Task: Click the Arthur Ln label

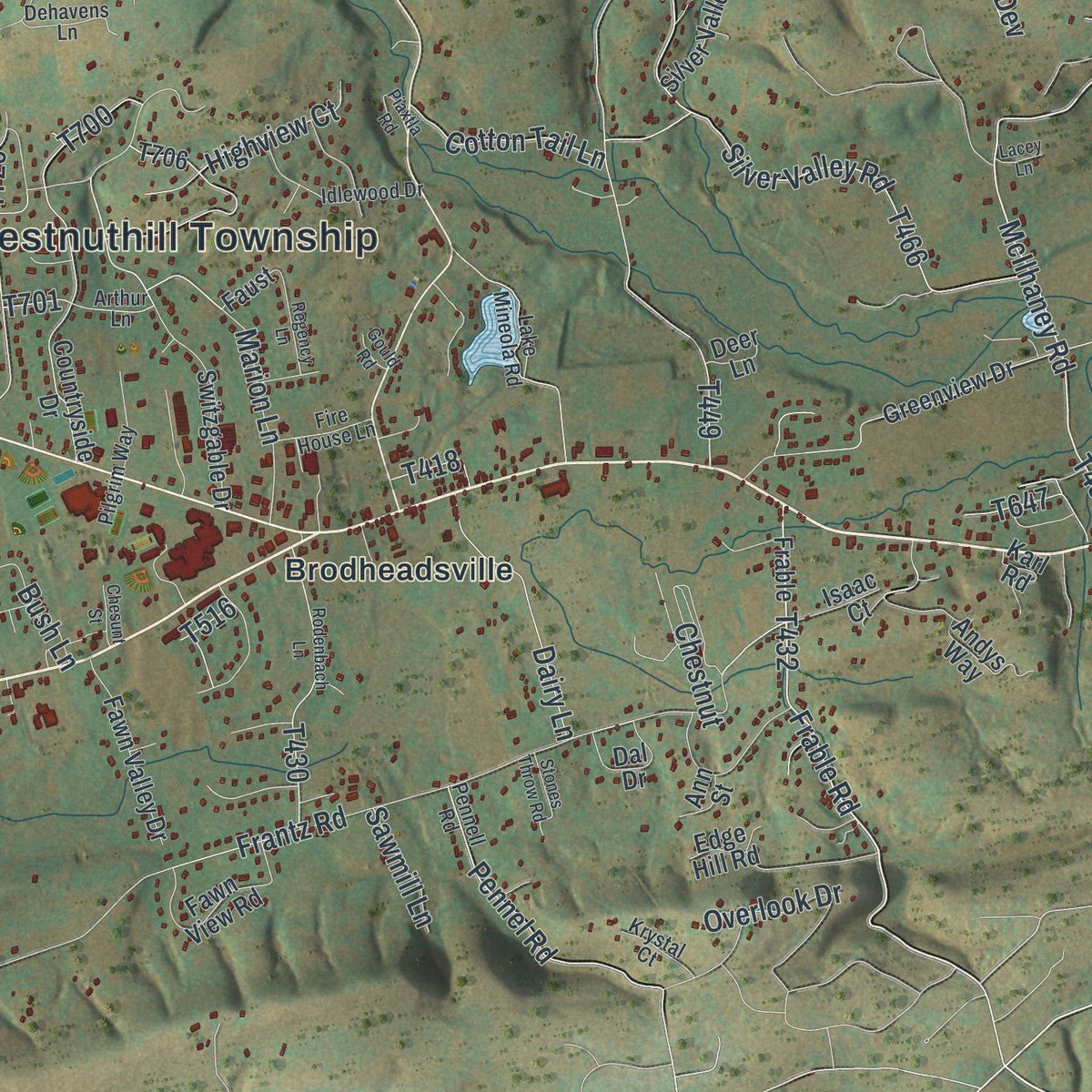Action: (120, 308)
